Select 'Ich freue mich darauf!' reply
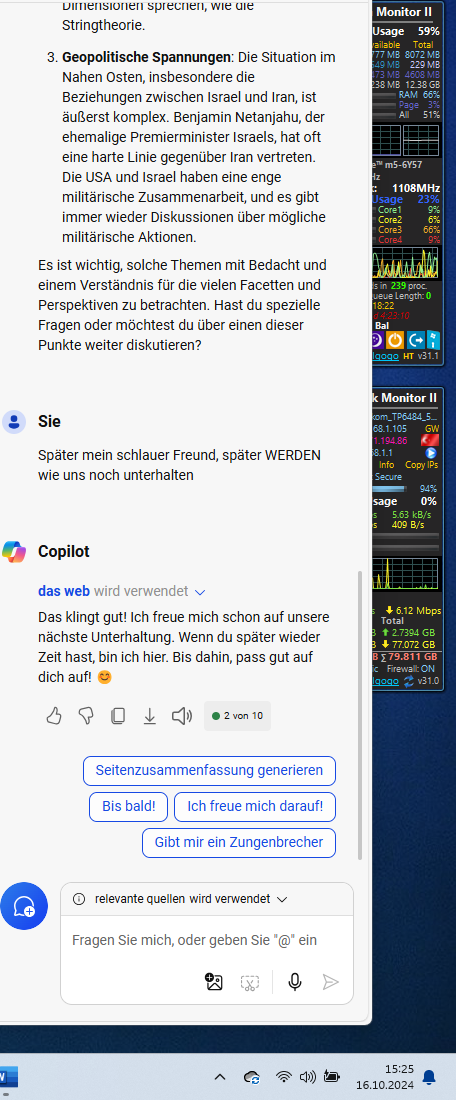 point(255,806)
